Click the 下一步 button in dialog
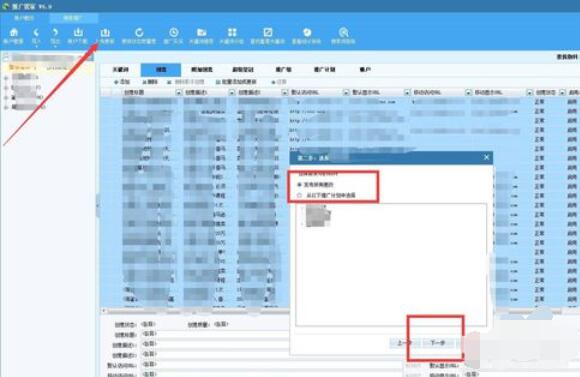This screenshot has width=580, height=377. [x=438, y=343]
